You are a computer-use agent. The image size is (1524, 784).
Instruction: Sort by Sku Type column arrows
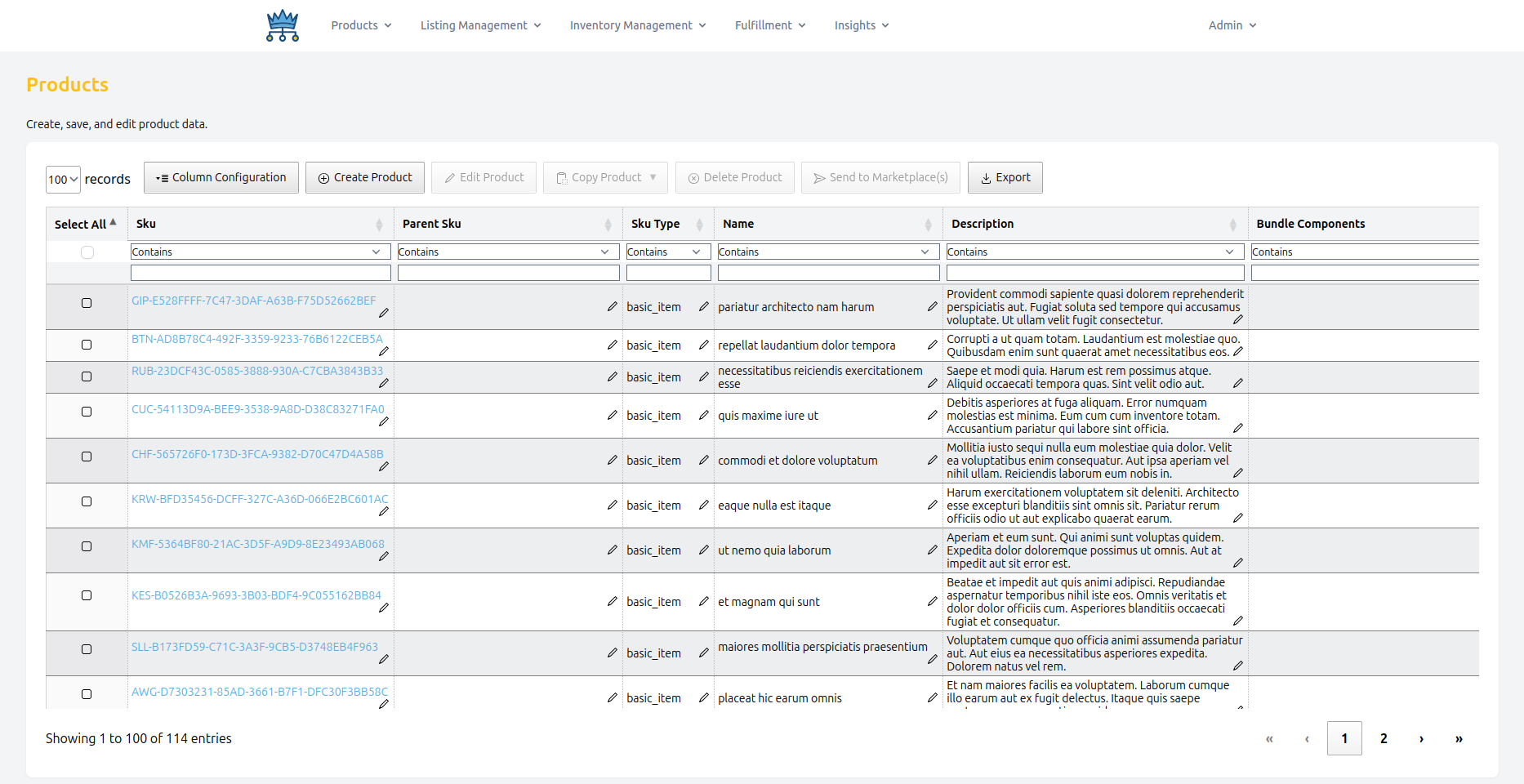coord(699,225)
